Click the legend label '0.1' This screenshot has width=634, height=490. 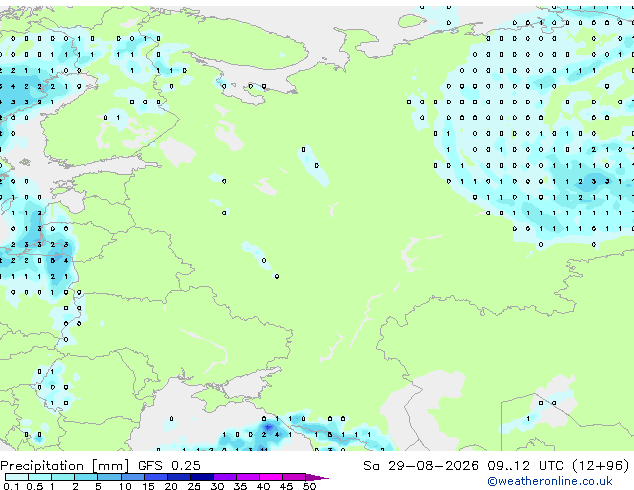11,486
